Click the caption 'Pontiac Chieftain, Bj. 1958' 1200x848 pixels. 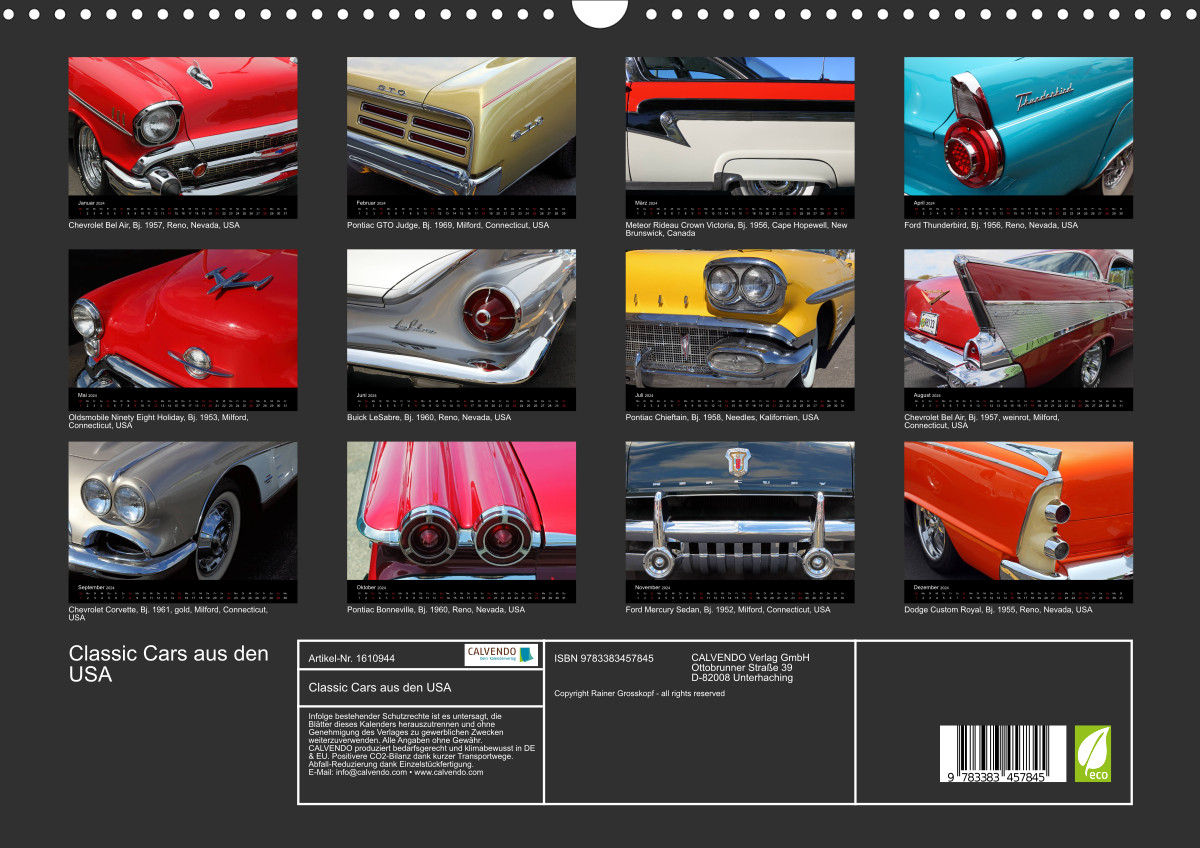pos(722,417)
